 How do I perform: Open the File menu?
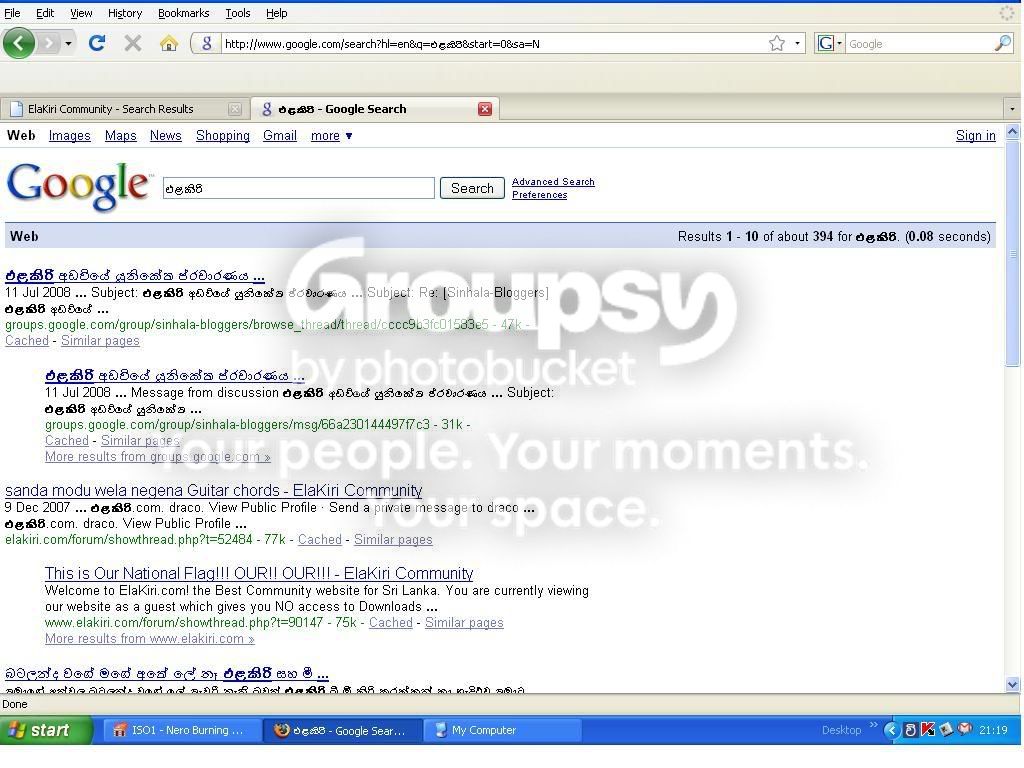[12, 13]
